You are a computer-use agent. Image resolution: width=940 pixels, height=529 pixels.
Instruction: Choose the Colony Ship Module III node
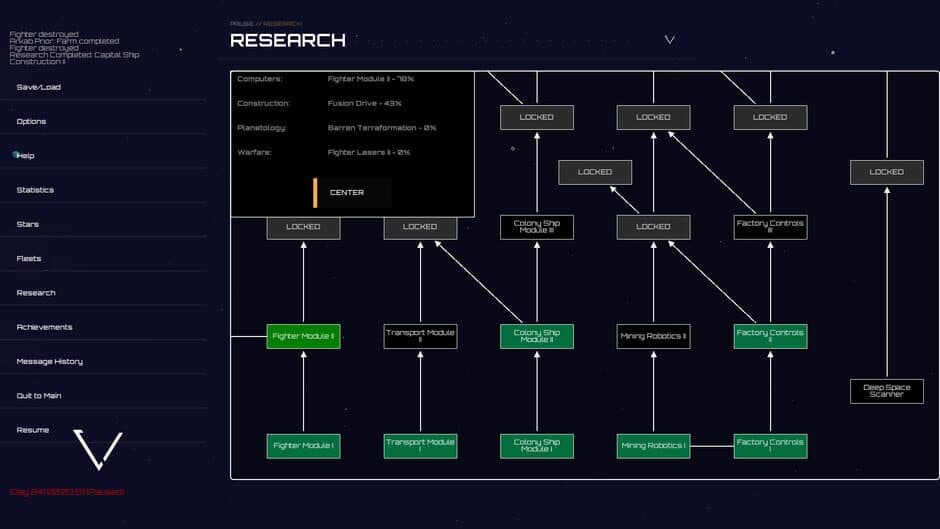point(537,227)
